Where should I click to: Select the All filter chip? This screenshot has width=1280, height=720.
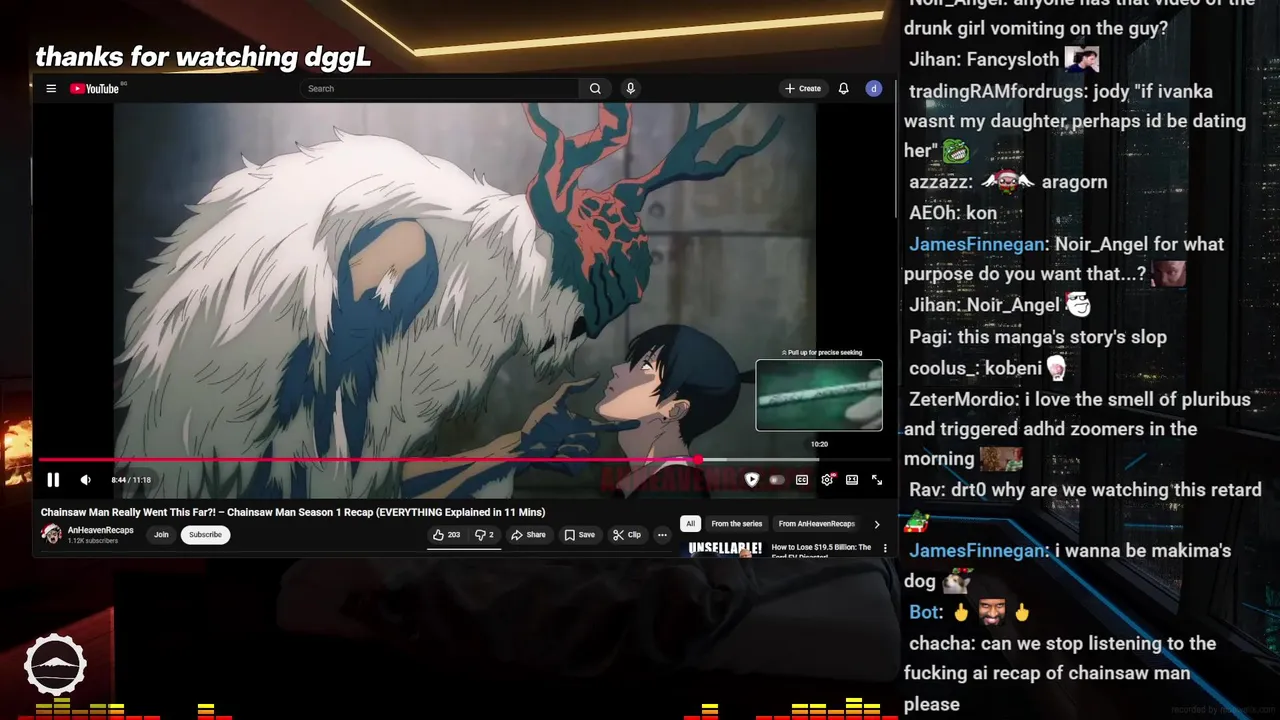[x=690, y=524]
